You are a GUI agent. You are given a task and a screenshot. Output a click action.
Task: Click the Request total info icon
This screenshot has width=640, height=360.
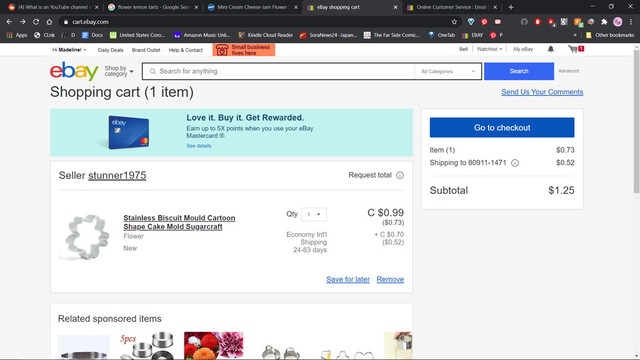click(x=400, y=175)
